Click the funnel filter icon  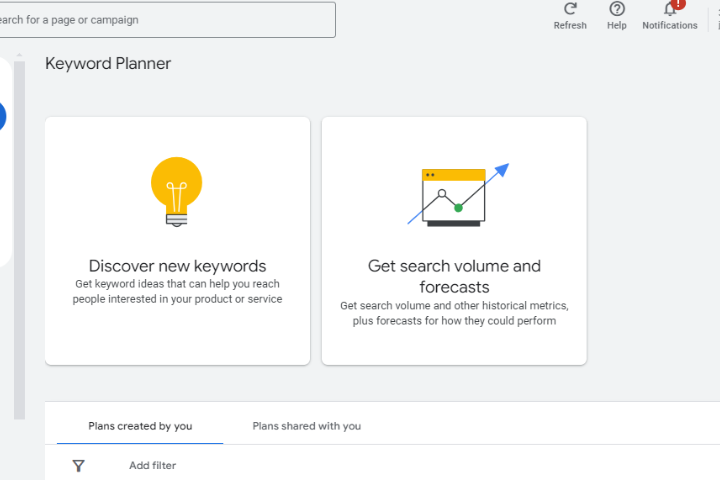(x=79, y=465)
